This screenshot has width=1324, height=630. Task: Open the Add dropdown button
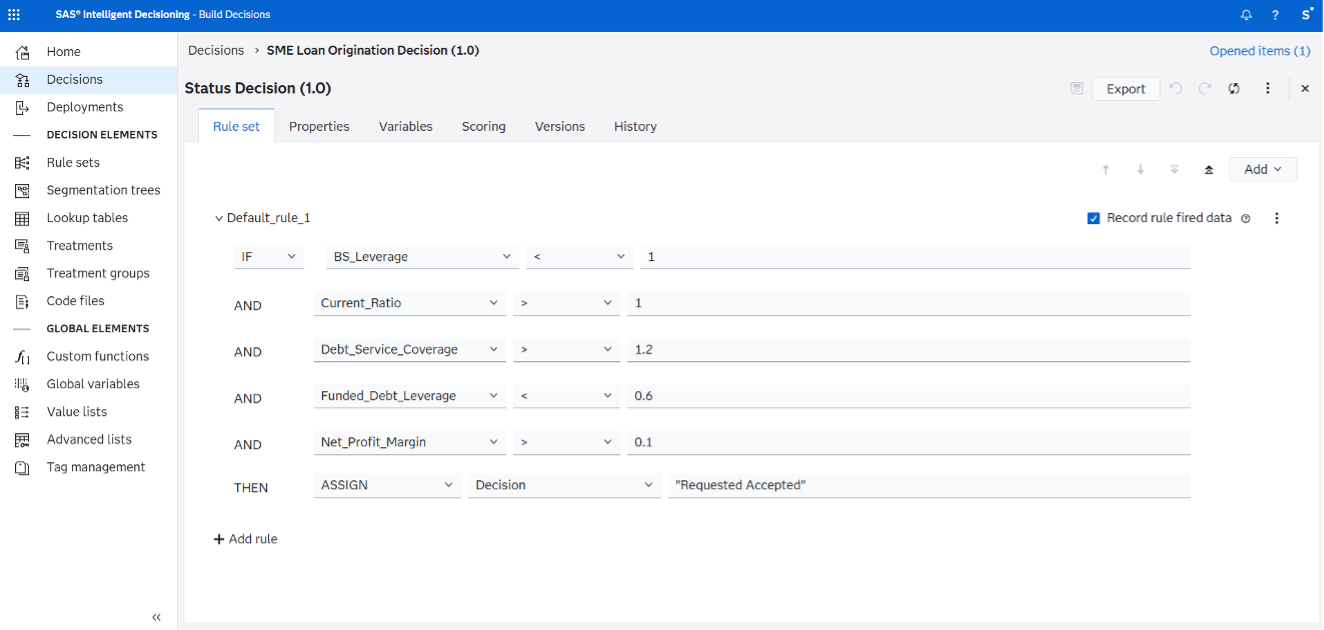(1263, 170)
